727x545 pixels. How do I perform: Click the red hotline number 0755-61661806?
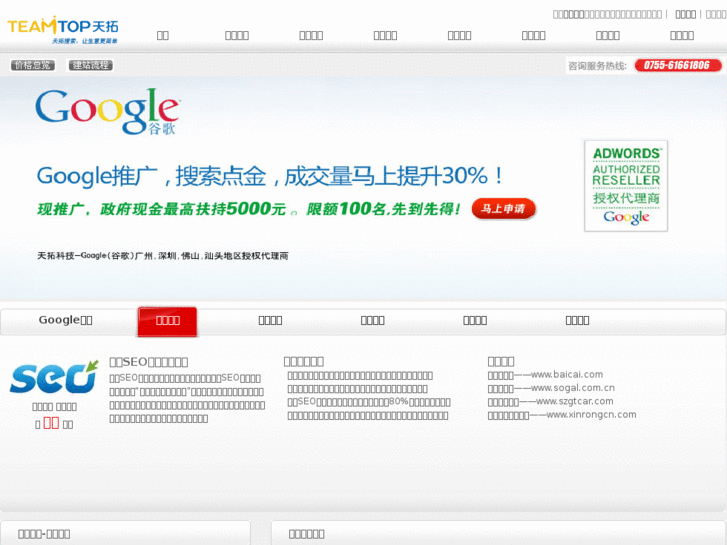(677, 65)
